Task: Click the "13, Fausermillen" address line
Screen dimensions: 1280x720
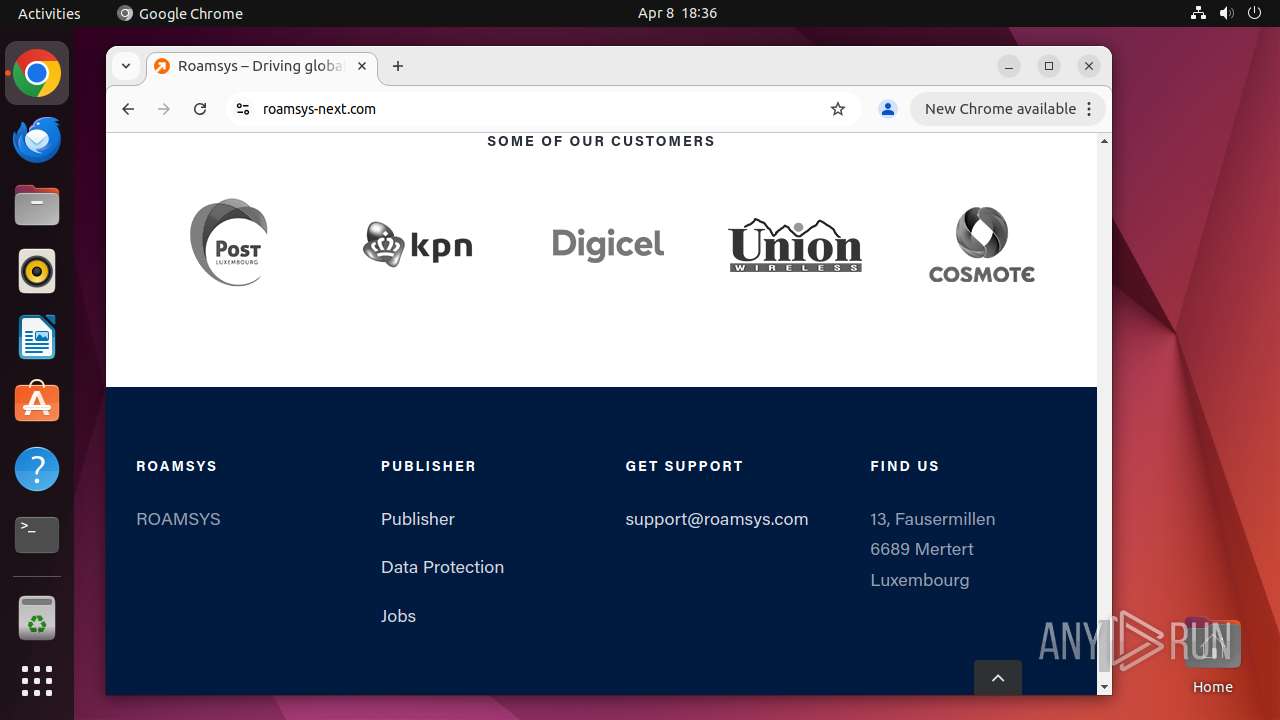Action: tap(933, 519)
